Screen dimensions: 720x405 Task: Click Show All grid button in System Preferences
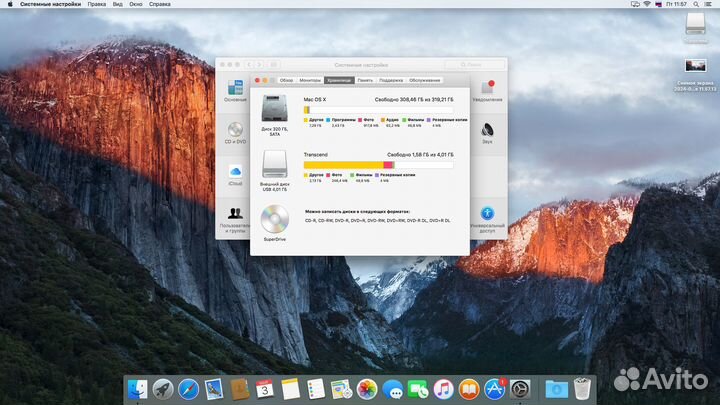(273, 65)
